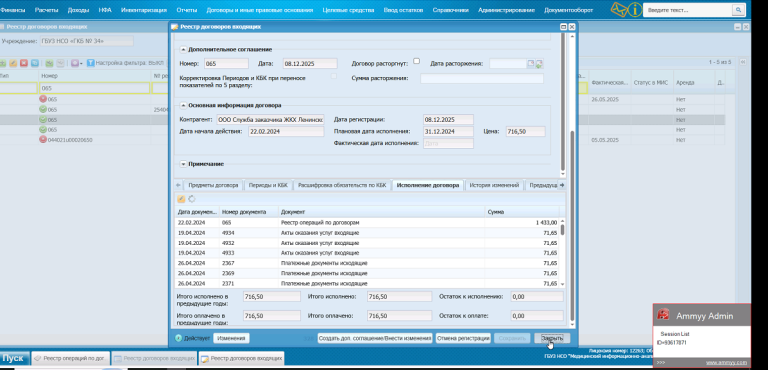Click the green register icon in background toolbar
This screenshot has width=768, height=370.
[x=49, y=63]
